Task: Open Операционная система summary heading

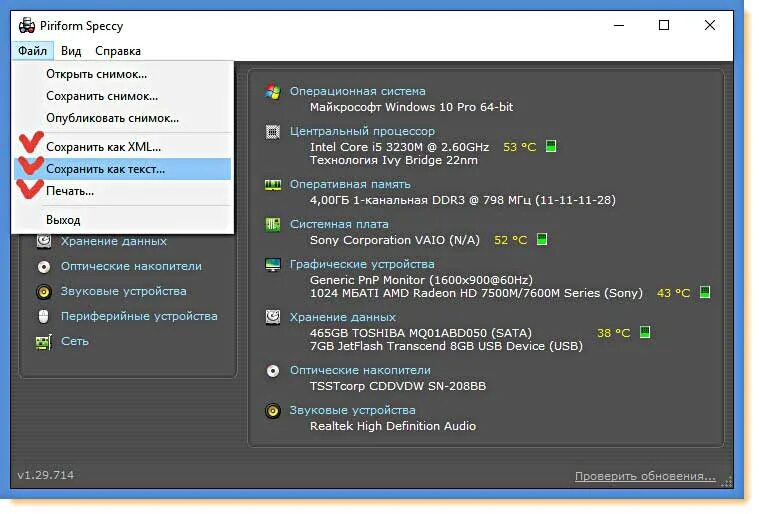Action: tap(358, 91)
